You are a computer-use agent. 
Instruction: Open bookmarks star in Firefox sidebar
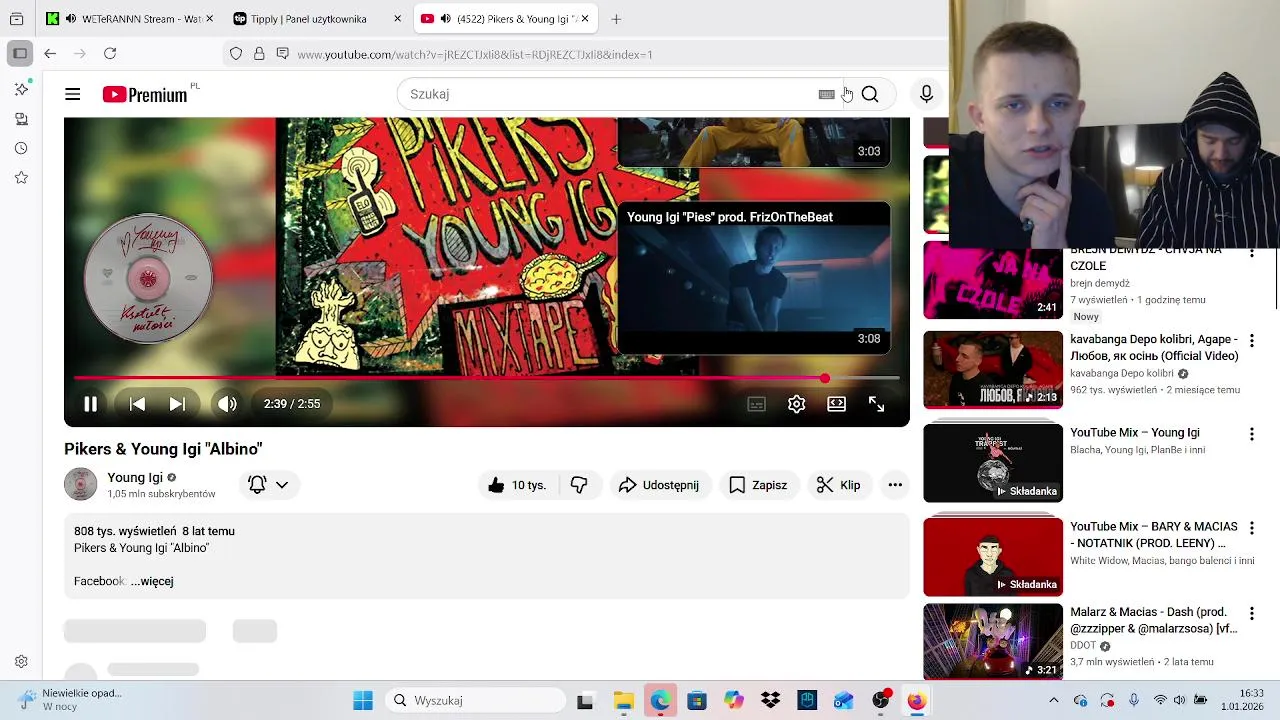coord(21,178)
